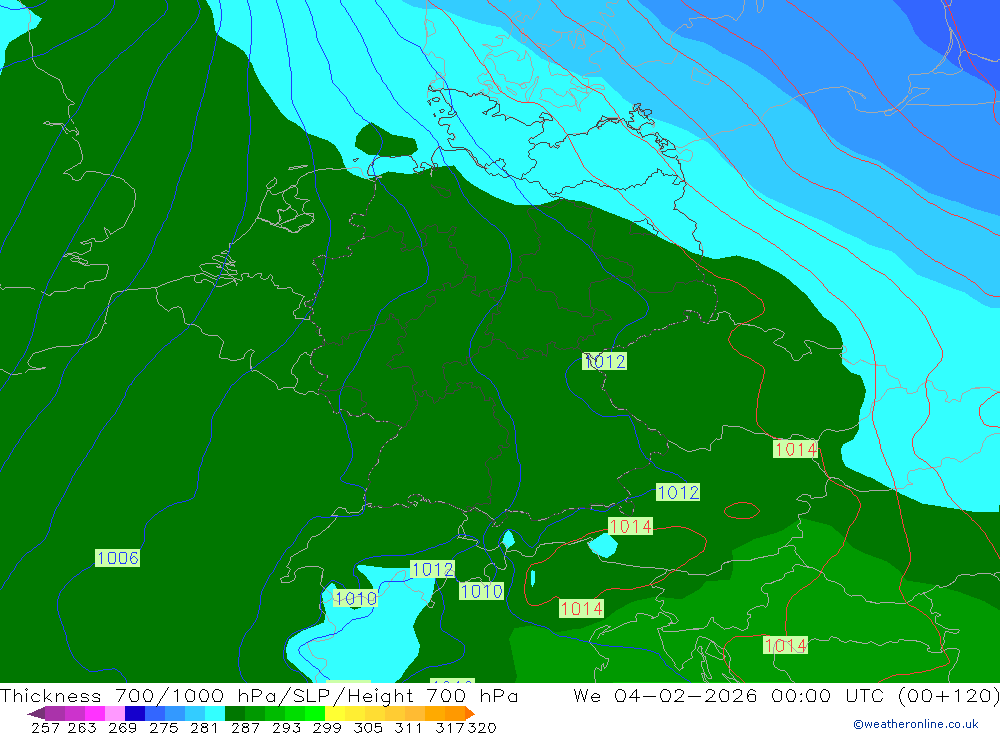The width and height of the screenshot is (1000, 733).
Task: Click the legend value 275
Action: point(163,727)
